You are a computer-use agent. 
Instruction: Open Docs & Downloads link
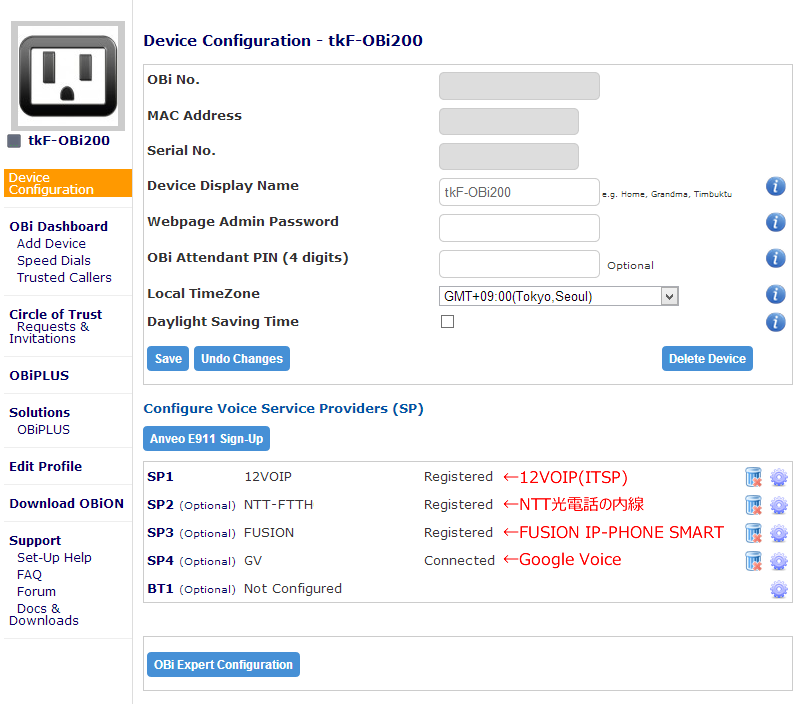tap(44, 614)
